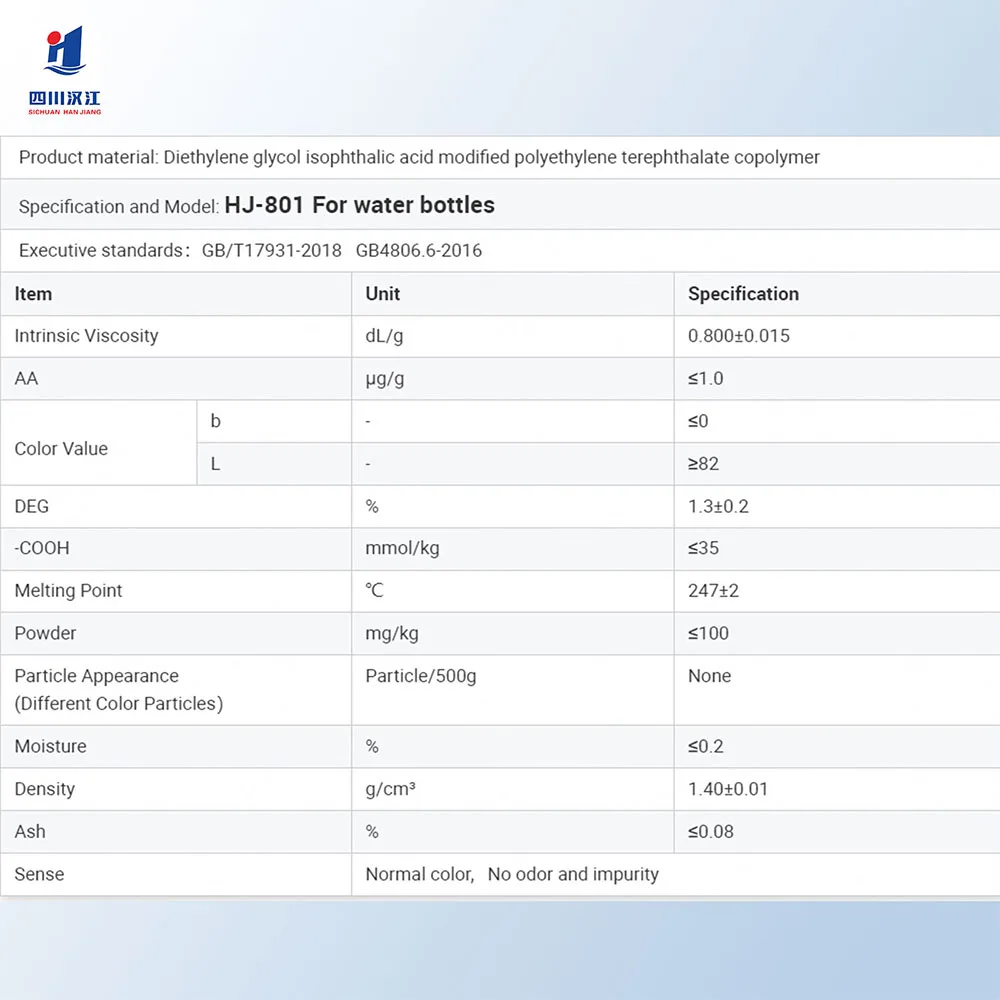Image resolution: width=1000 pixels, height=1000 pixels.
Task: Select the b sub-row of Color Value
Action: [x=215, y=421]
